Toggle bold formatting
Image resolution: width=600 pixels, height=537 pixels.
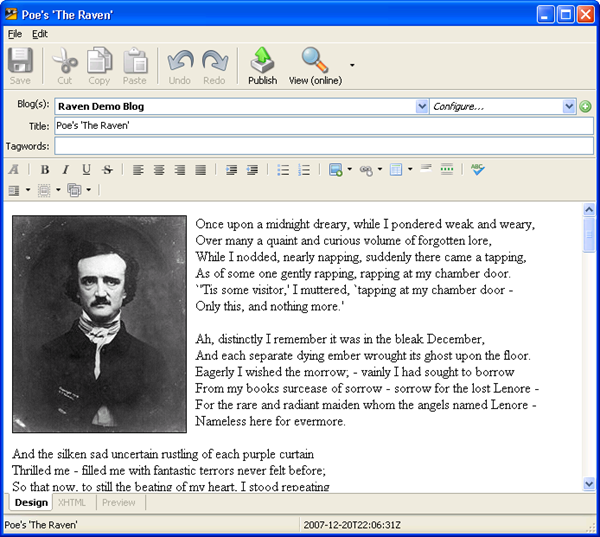(x=45, y=170)
